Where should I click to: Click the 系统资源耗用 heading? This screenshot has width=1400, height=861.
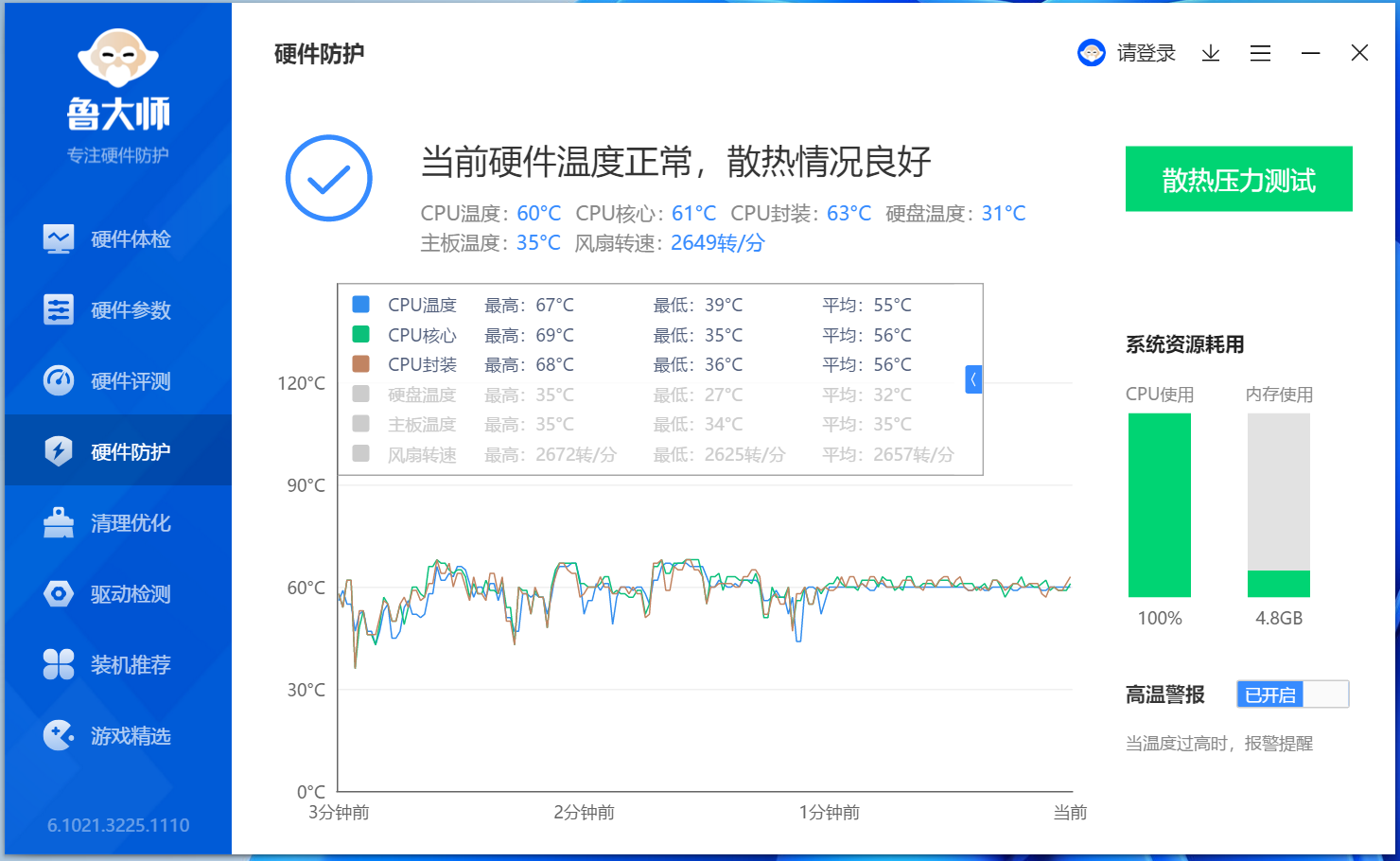1184,344
